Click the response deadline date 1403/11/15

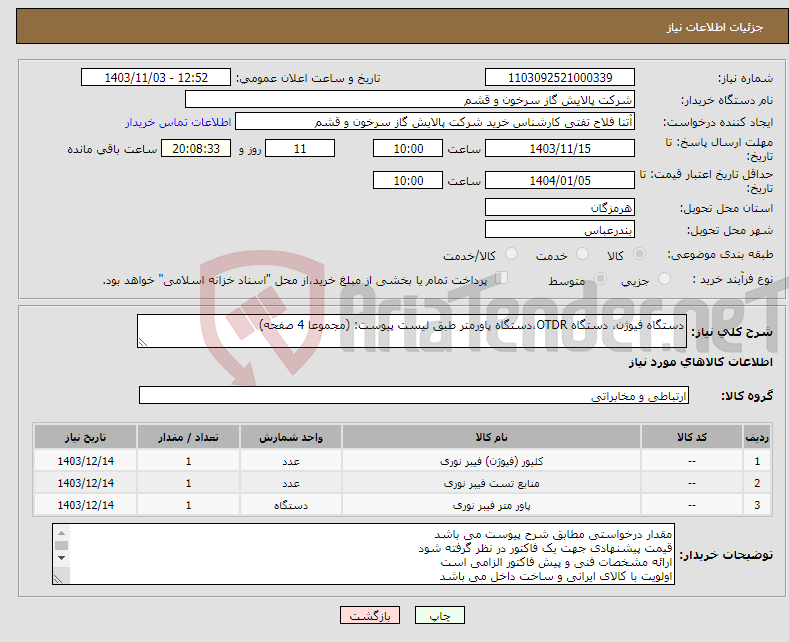point(560,148)
